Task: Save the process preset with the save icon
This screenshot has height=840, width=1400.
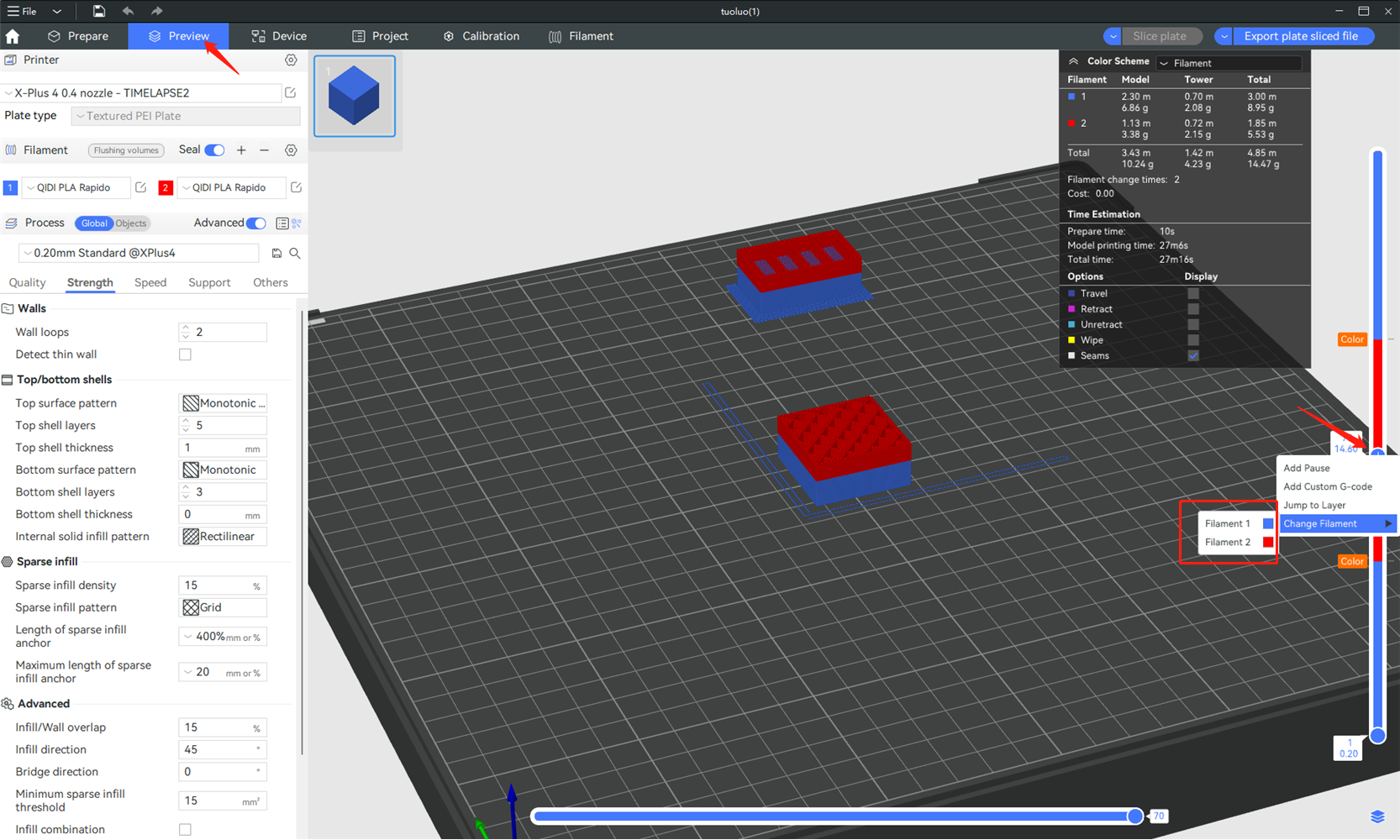Action: [x=276, y=253]
